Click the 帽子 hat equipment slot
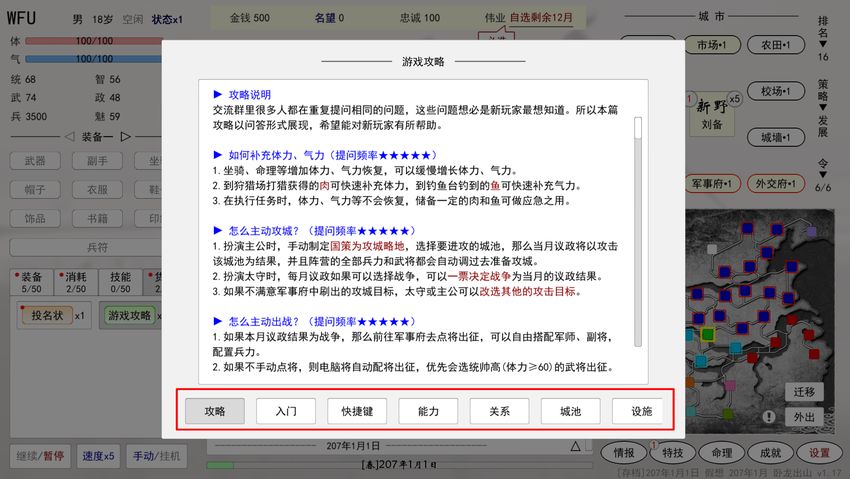The width and height of the screenshot is (850, 479). pos(35,189)
